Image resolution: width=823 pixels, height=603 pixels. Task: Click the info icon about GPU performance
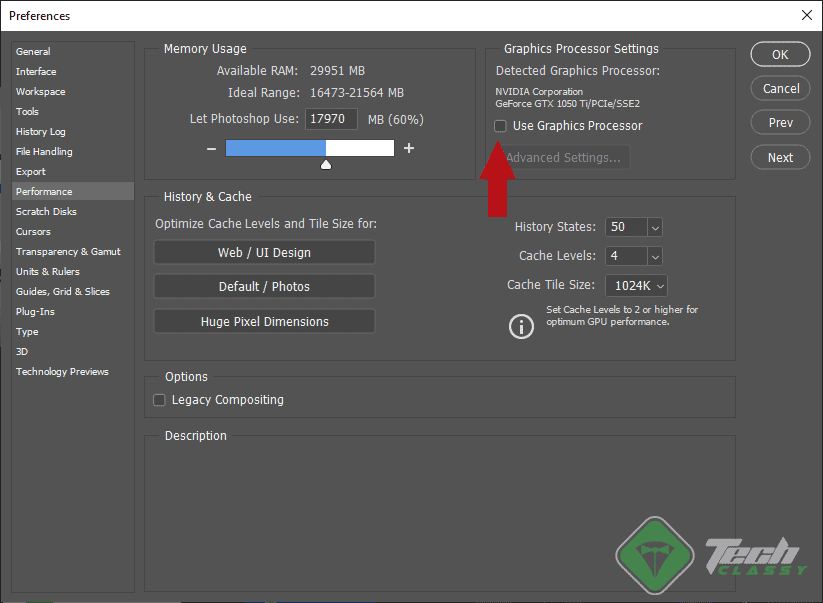pos(520,326)
